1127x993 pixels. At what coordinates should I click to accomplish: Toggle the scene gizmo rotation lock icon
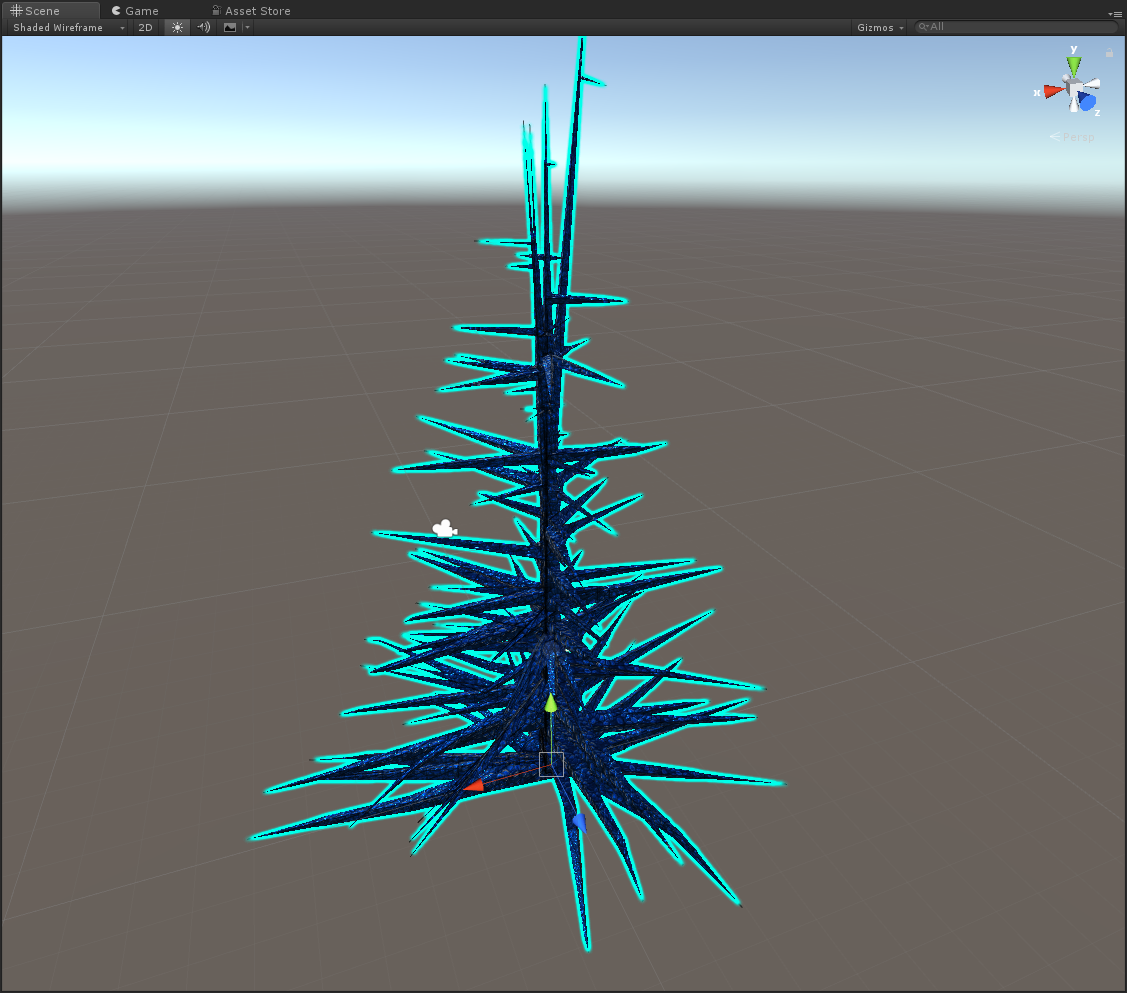pos(1109,53)
